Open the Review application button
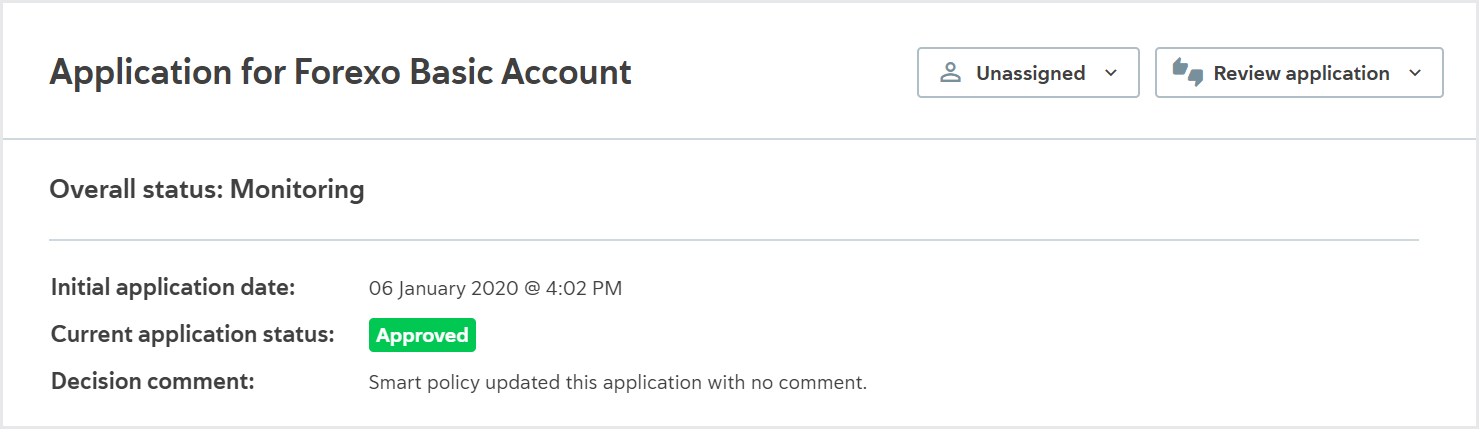 pyautogui.click(x=1299, y=72)
